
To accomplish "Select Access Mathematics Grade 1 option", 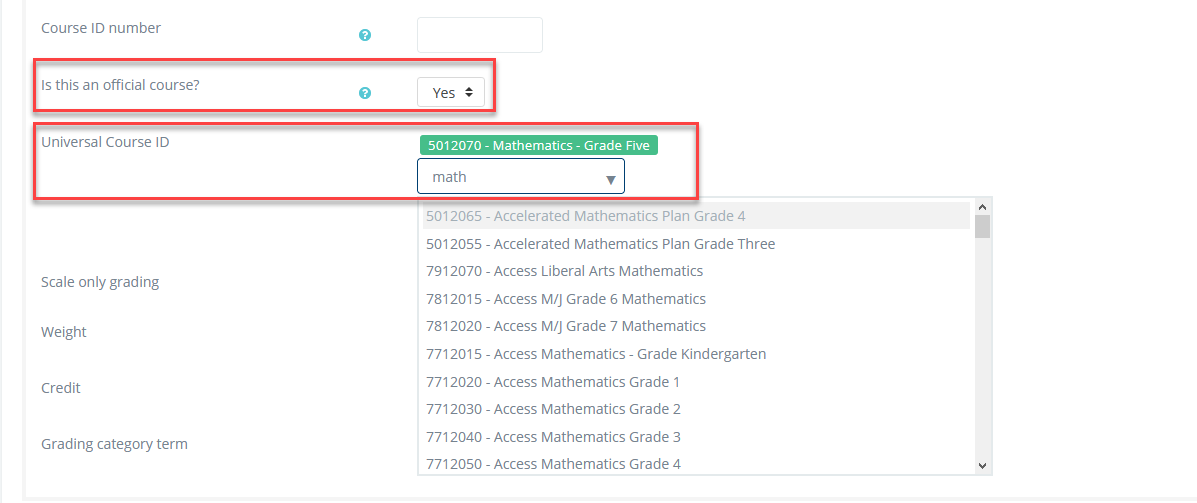I will pos(553,382).
